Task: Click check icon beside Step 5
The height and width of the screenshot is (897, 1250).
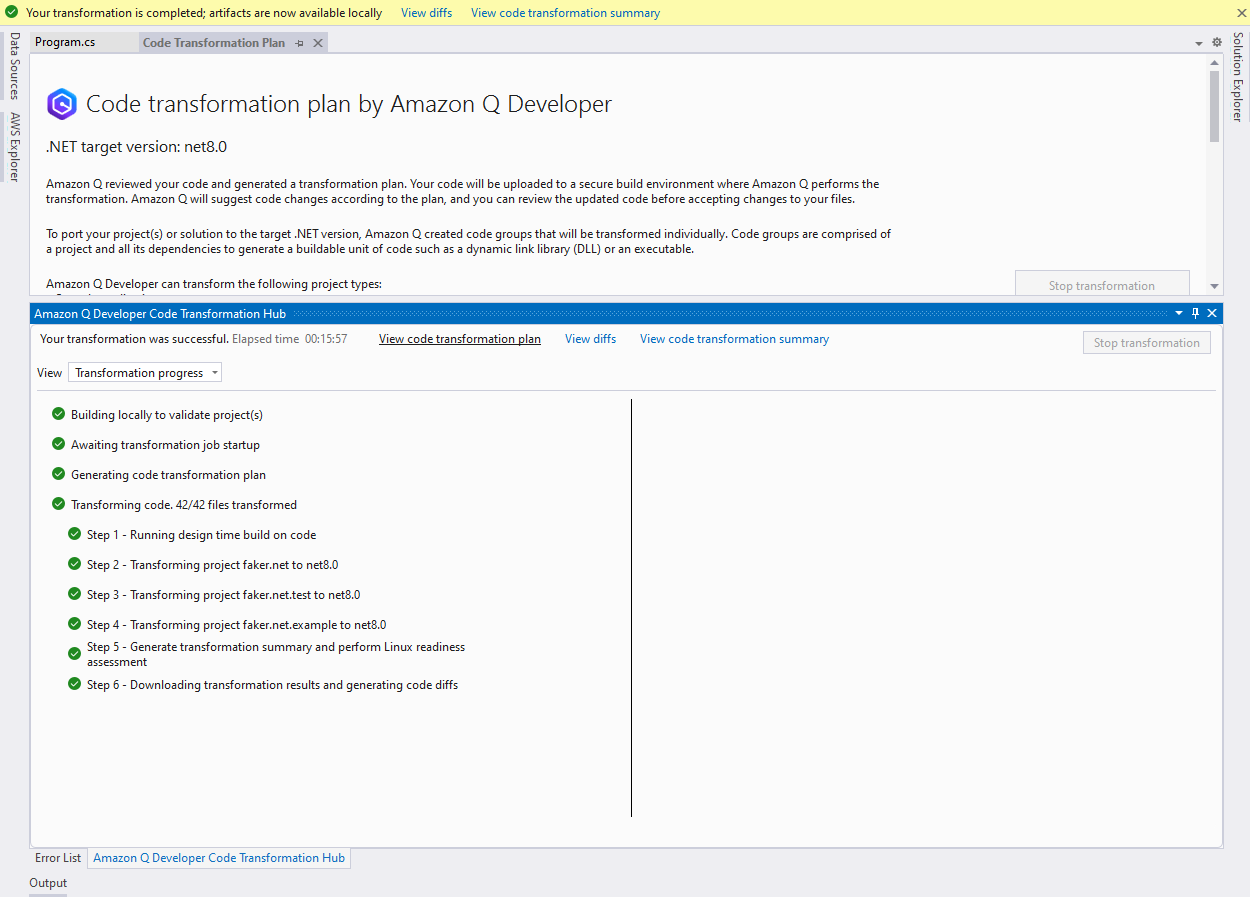Action: 74,654
